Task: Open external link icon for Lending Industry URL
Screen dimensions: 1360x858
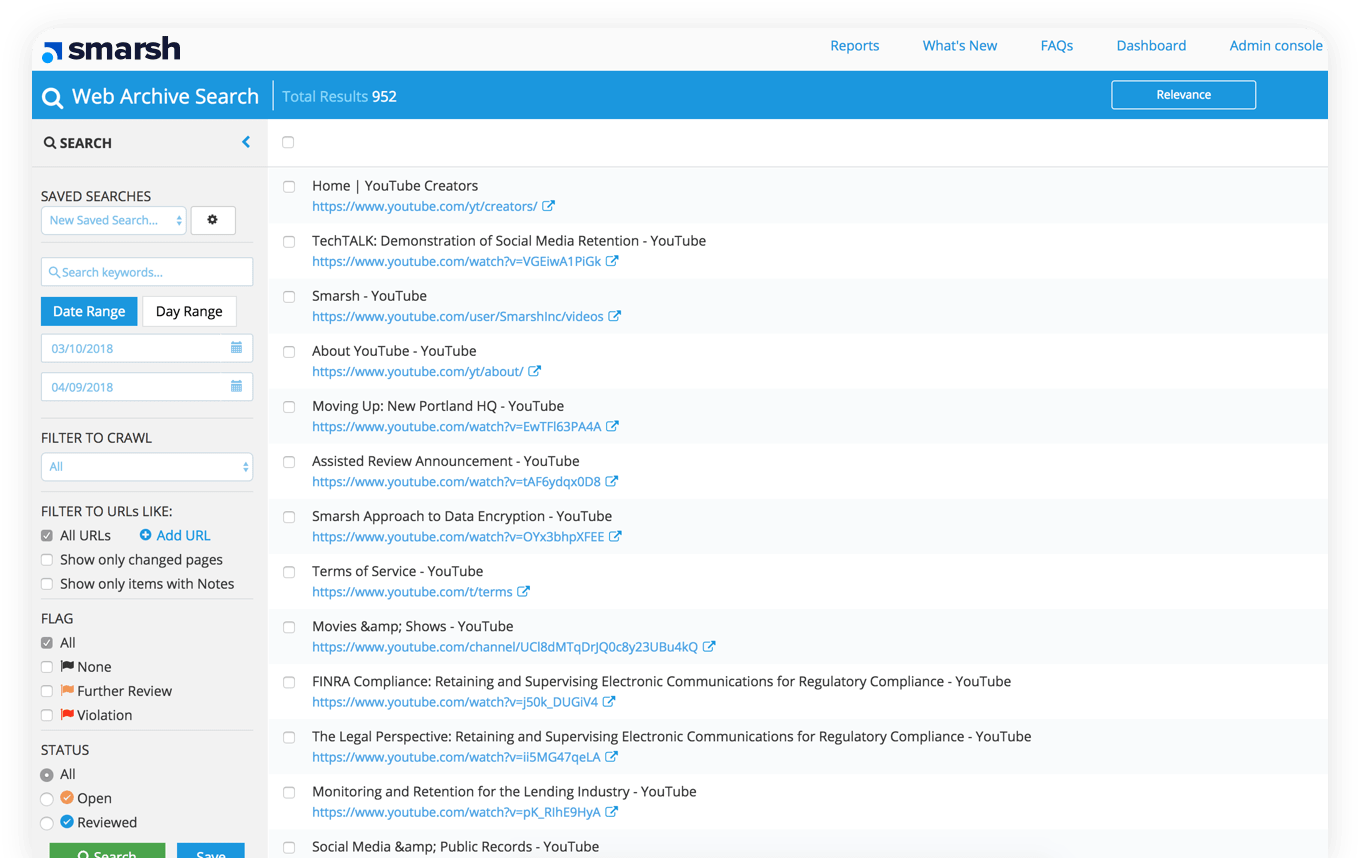Action: tap(612, 811)
